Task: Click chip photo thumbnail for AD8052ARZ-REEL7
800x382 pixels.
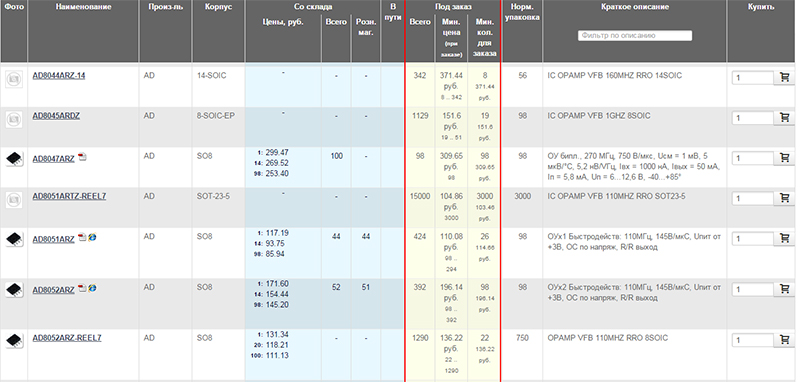Action: coord(14,340)
